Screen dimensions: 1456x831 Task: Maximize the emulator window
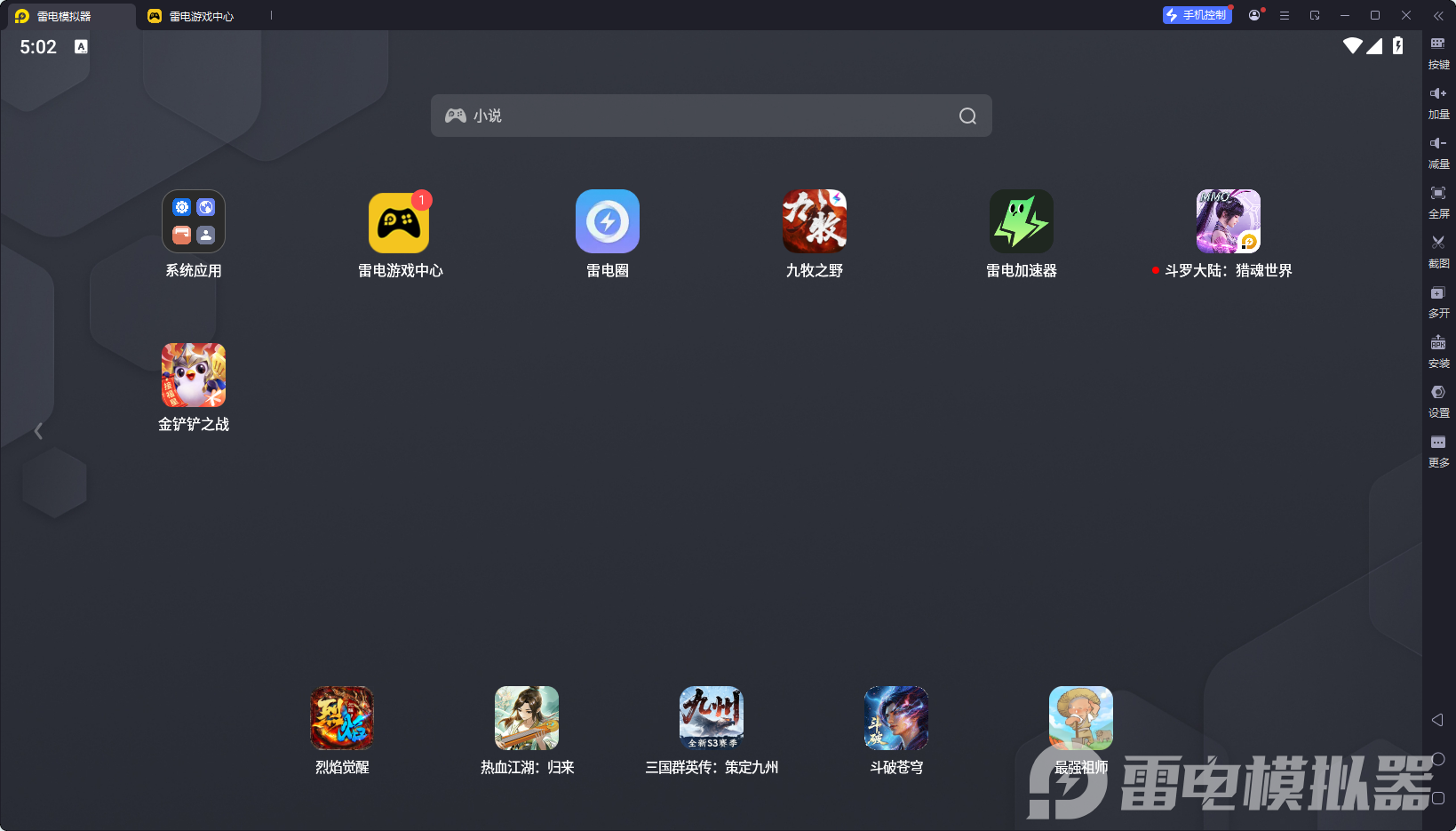1375,15
